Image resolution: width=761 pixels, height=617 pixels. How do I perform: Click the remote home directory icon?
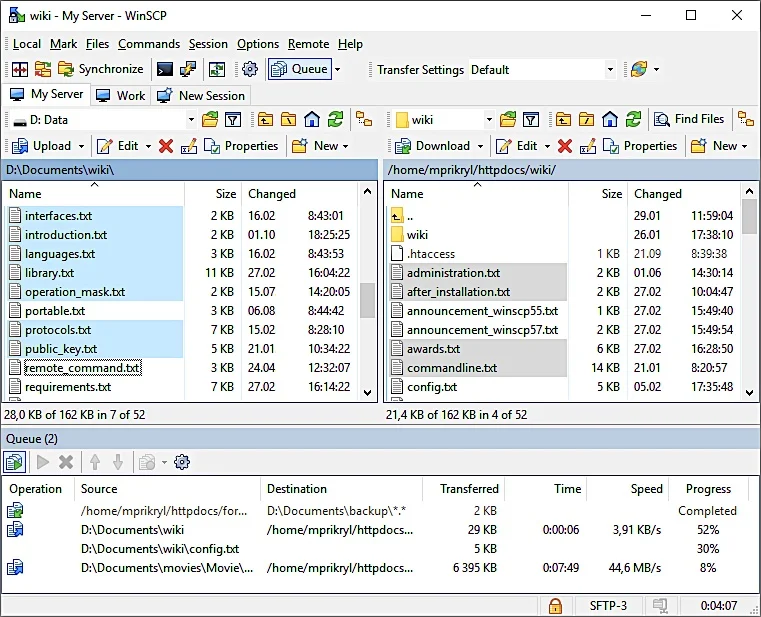(x=610, y=120)
